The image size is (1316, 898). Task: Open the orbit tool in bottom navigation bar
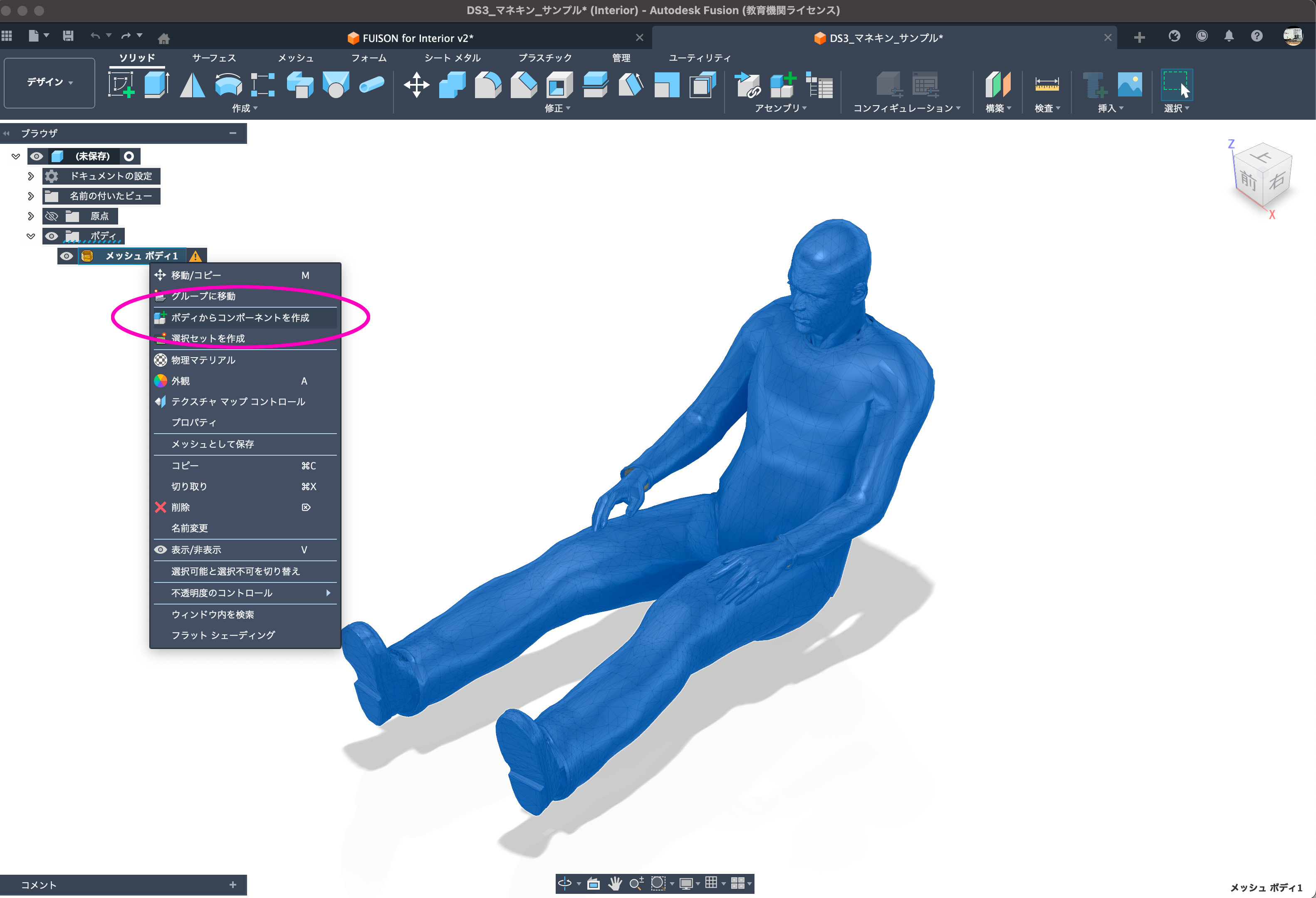564,883
